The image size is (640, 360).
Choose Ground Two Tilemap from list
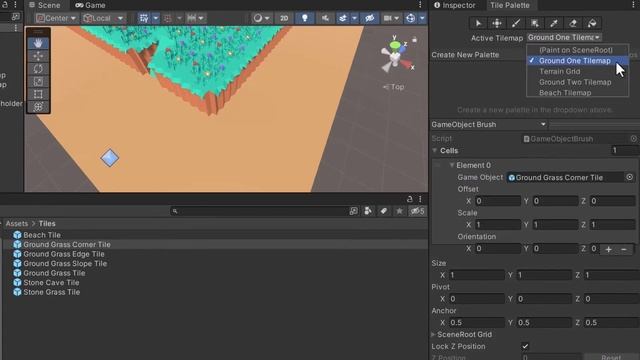pos(575,82)
